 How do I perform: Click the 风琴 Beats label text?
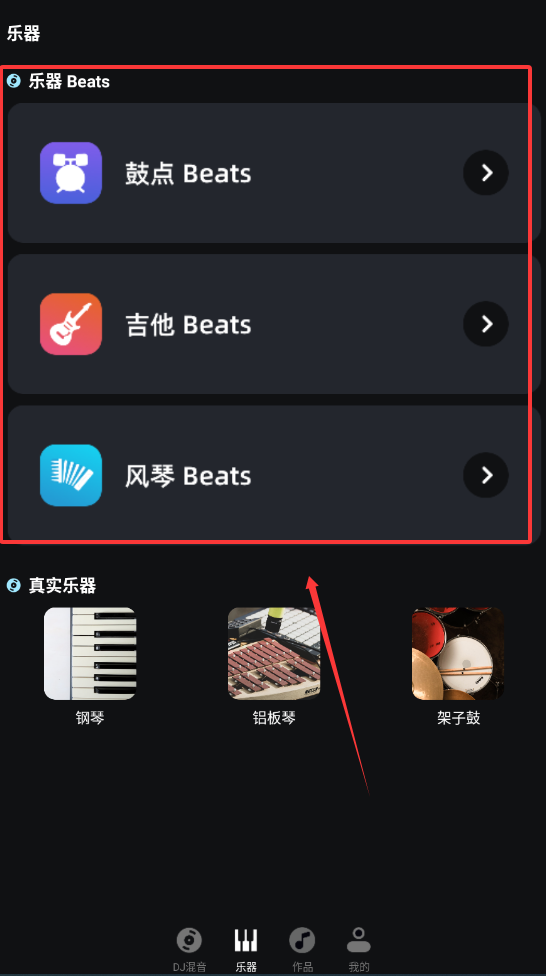(x=189, y=476)
